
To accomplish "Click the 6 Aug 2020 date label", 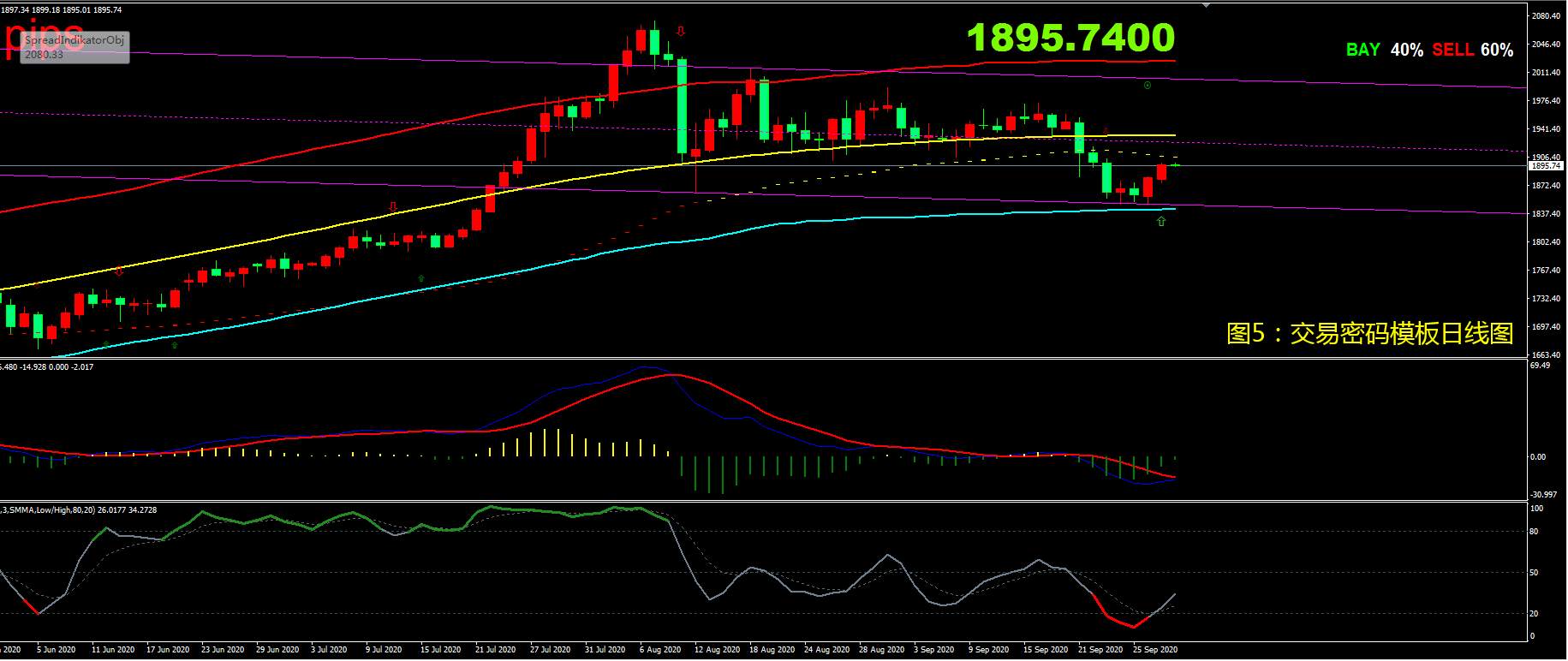I will point(659,650).
